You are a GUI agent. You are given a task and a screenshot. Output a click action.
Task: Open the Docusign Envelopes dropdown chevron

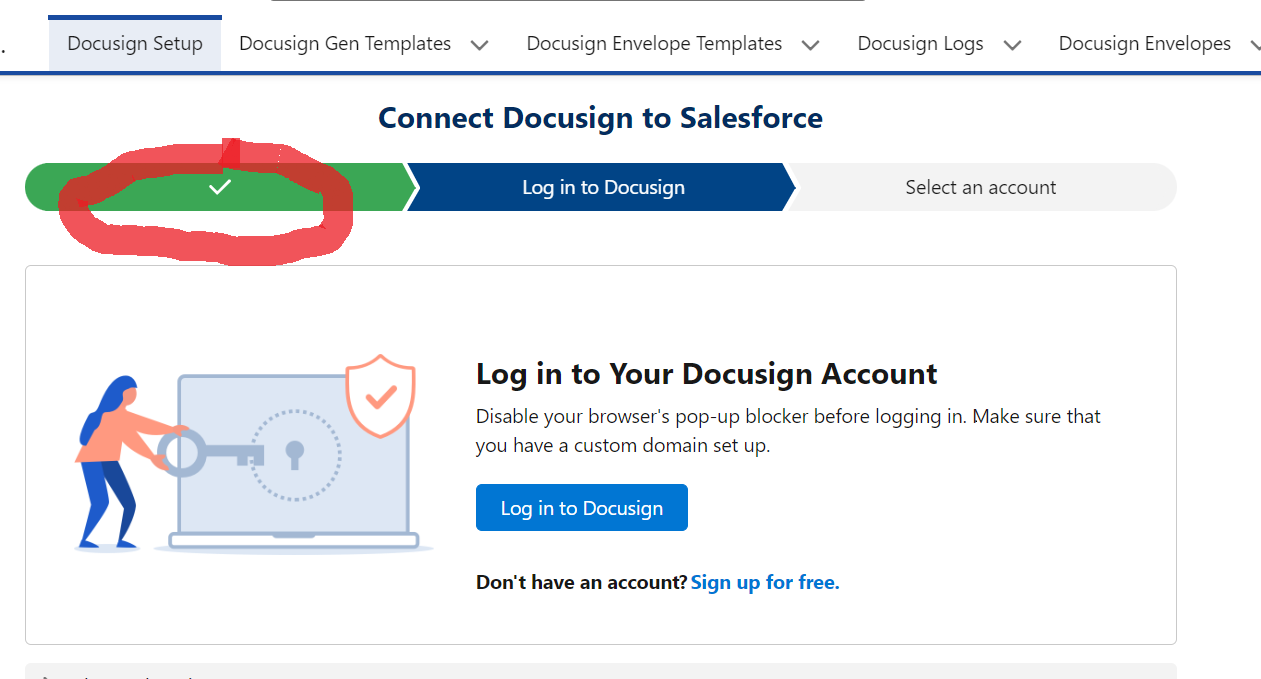pyautogui.click(x=1255, y=44)
